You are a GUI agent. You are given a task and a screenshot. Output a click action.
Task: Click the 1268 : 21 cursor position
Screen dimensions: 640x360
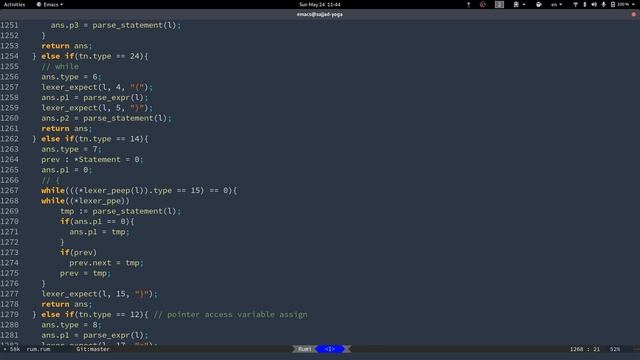585,349
